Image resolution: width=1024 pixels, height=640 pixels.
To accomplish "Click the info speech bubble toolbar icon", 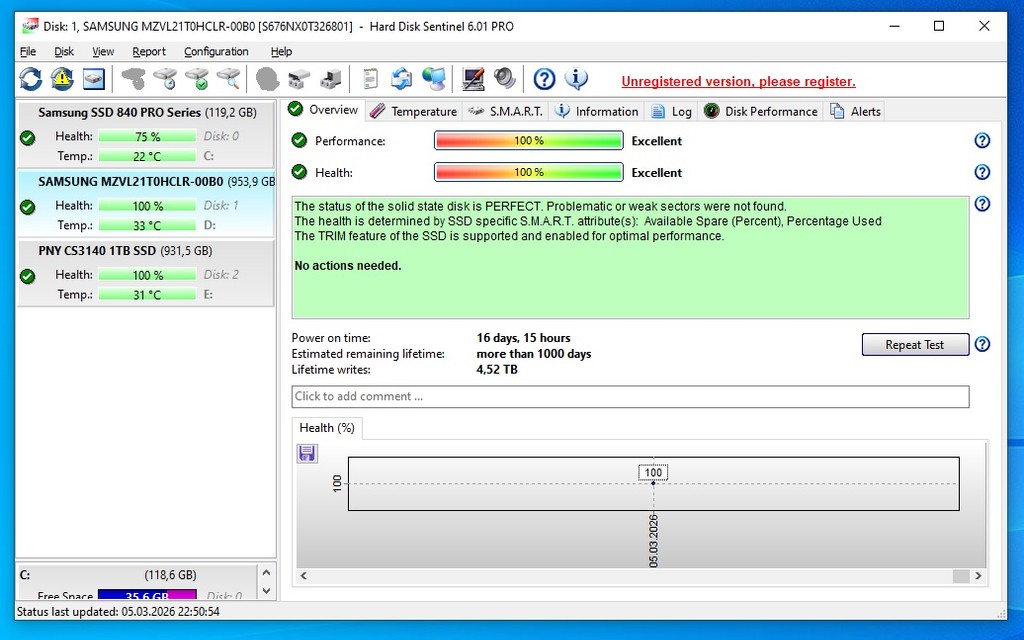I will point(576,79).
